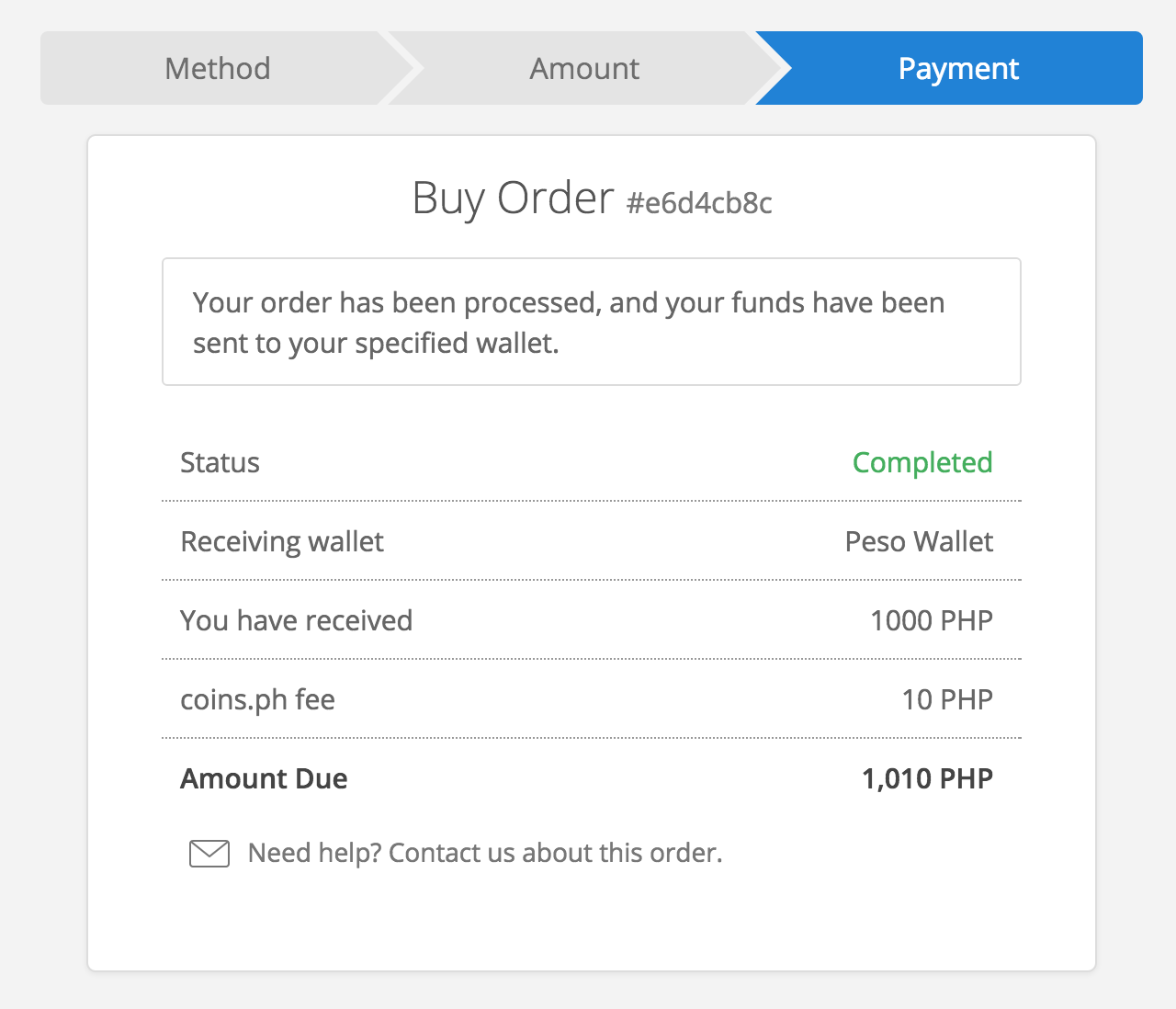Click the bold Amount Due label
The width and height of the screenshot is (1176, 1009).
264,778
